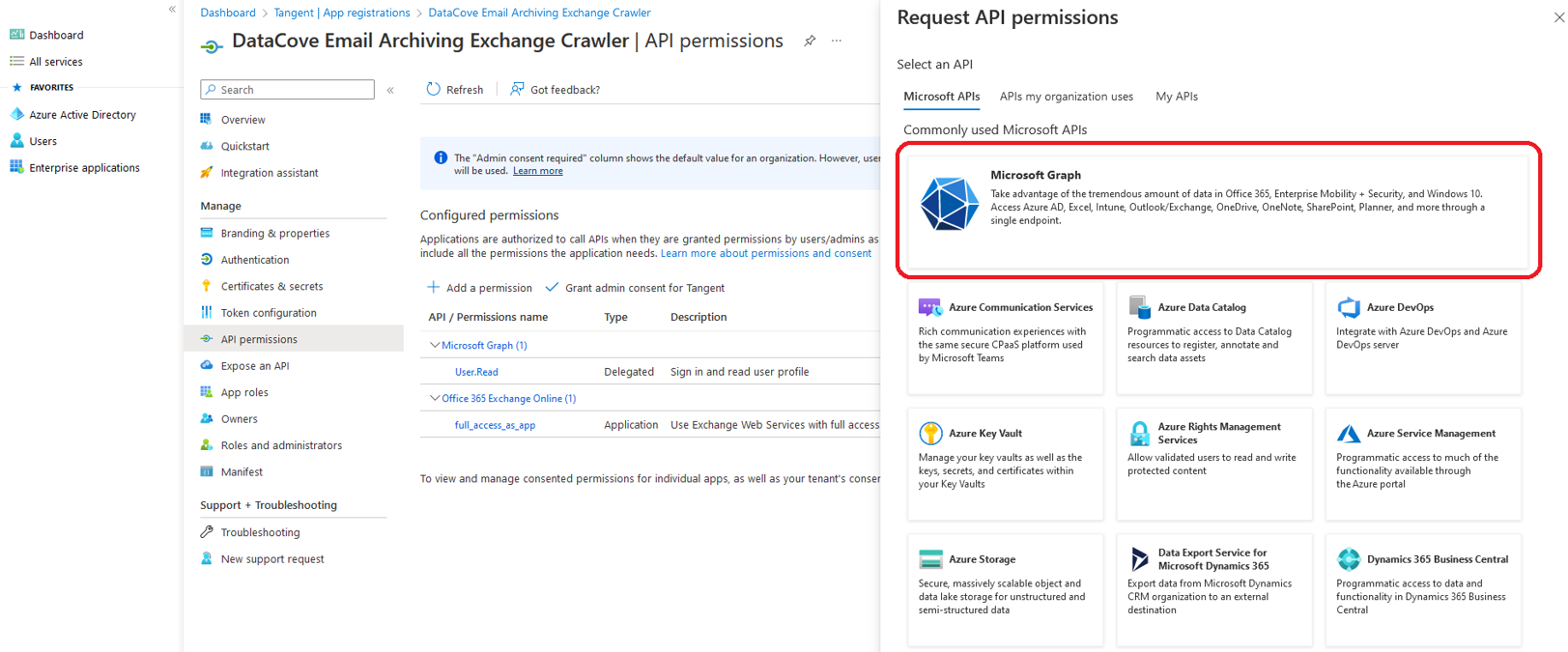Click the Description column header
This screenshot has width=1568, height=652.
click(x=698, y=317)
